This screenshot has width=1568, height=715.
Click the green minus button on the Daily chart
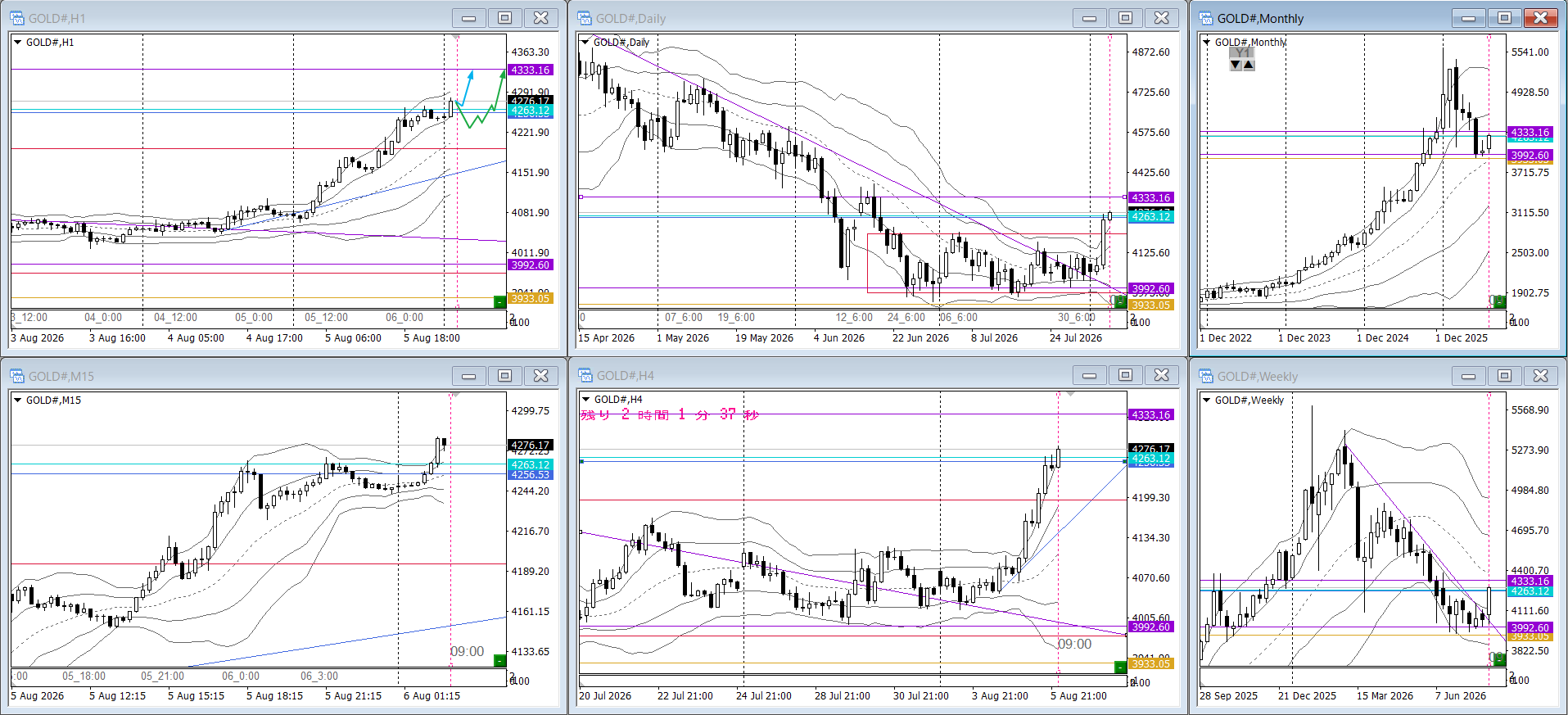point(1120,302)
